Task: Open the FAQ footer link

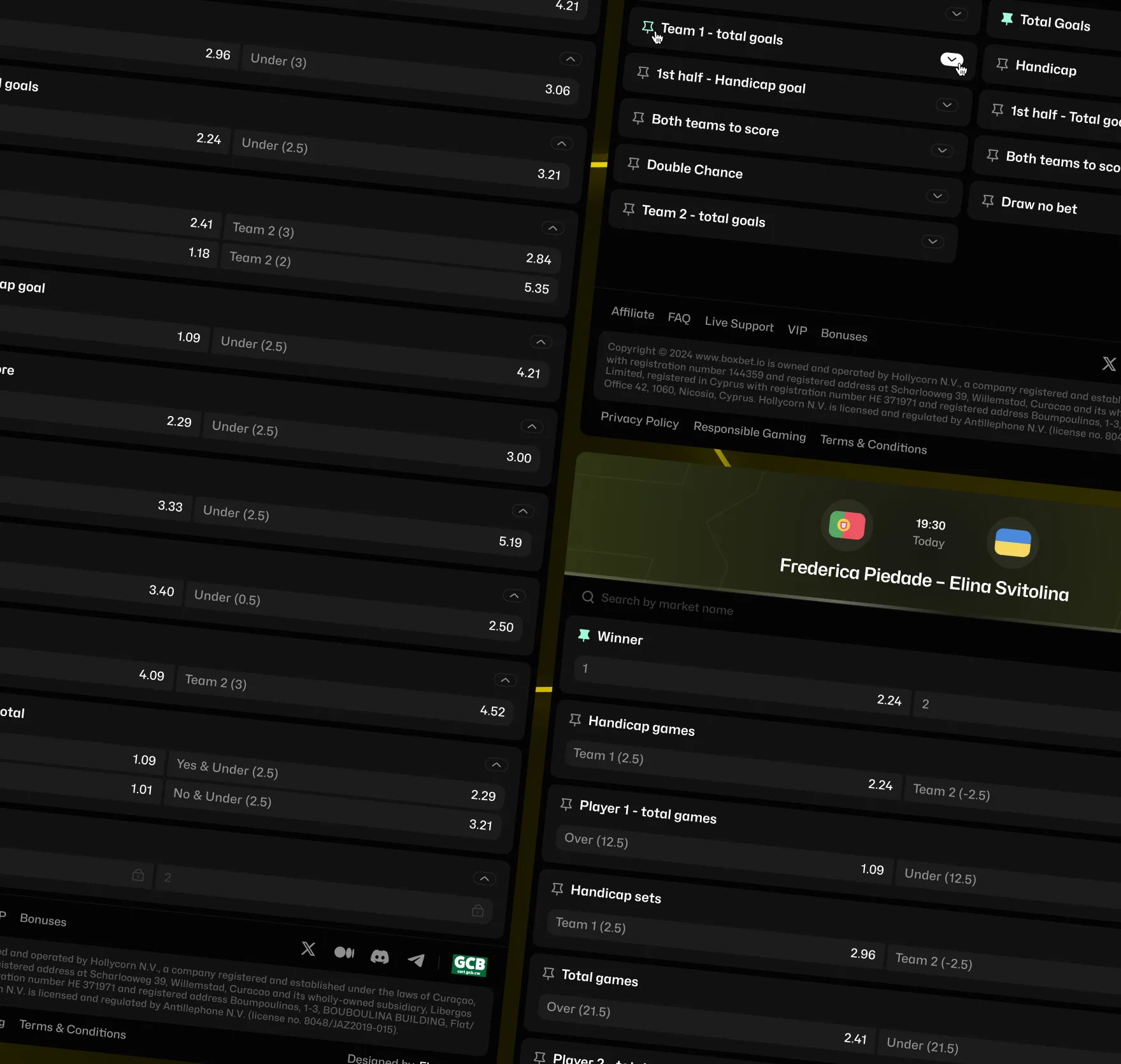Action: tap(679, 317)
